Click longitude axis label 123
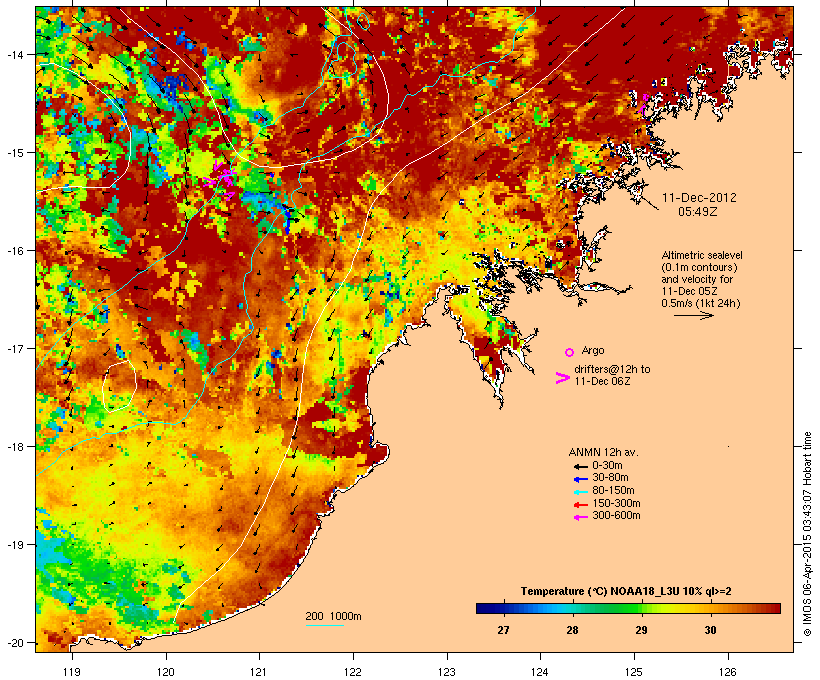This screenshot has height=680, width=820. (447, 672)
